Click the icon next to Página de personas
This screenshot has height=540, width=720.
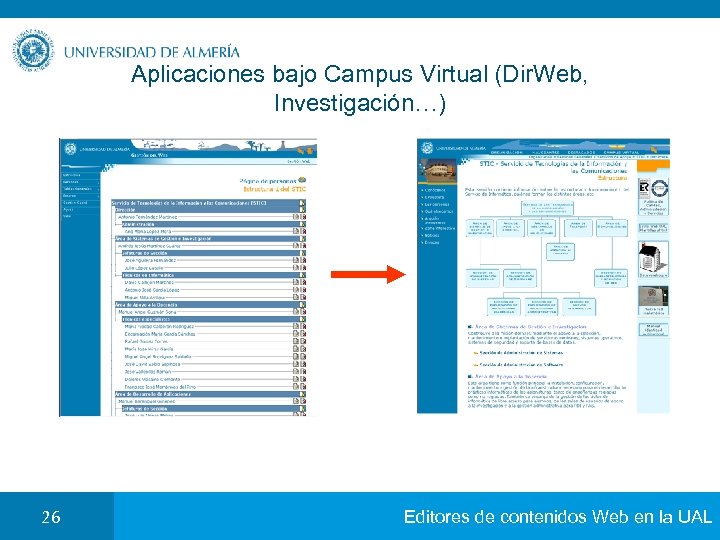[302, 180]
